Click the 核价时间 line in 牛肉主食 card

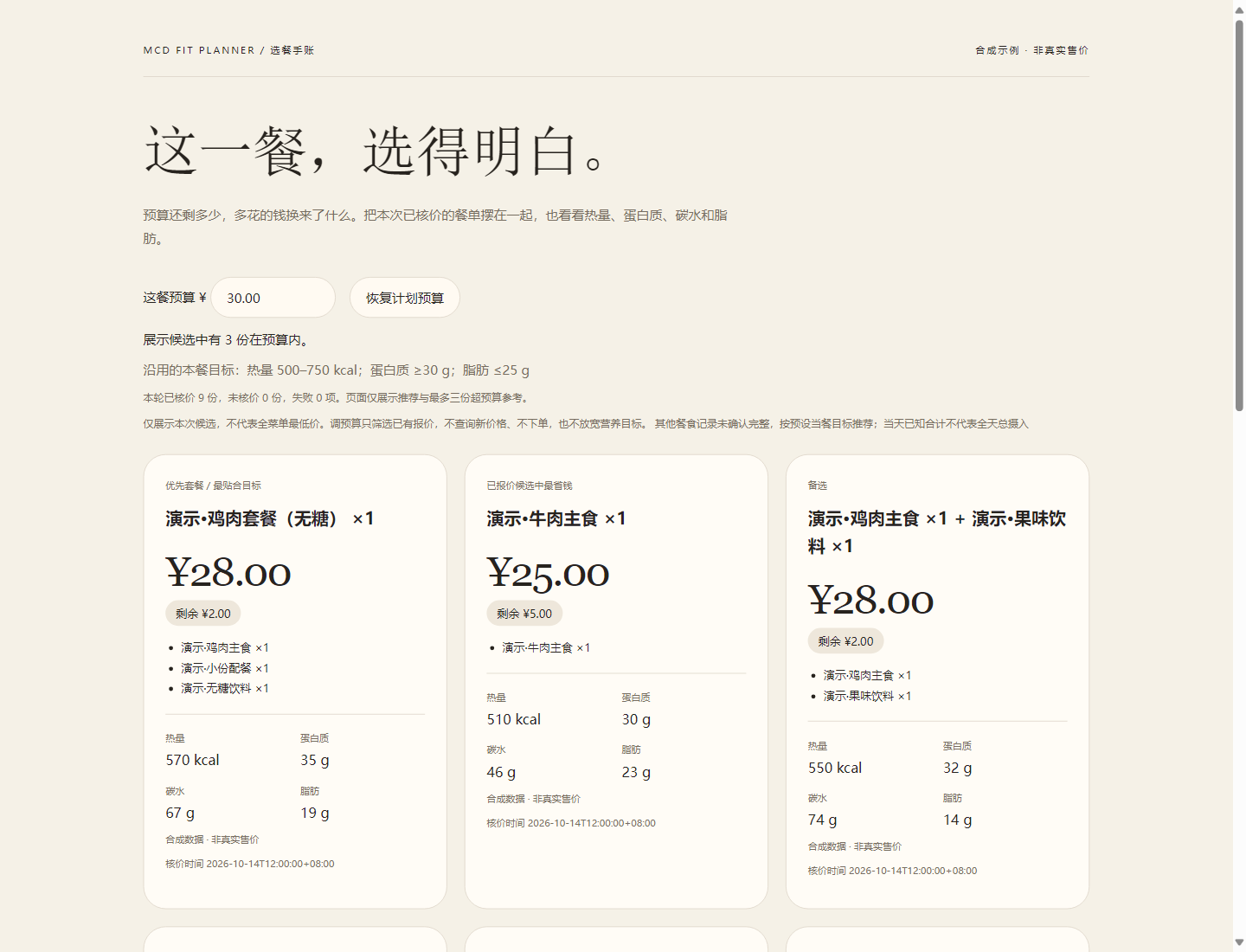(571, 823)
